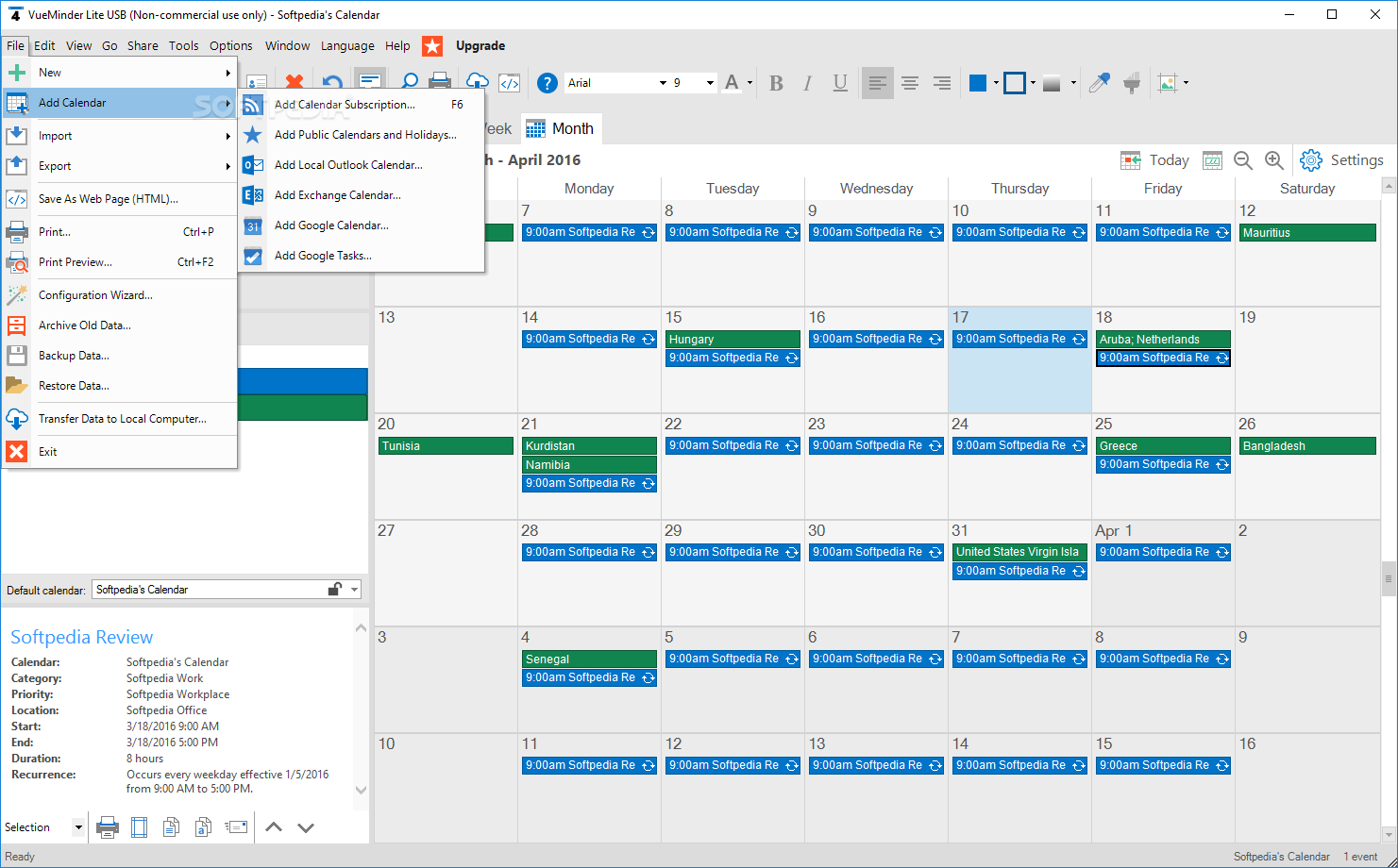Expand the gradient style dropdown arrow
The width and height of the screenshot is (1398, 868).
click(x=1073, y=83)
